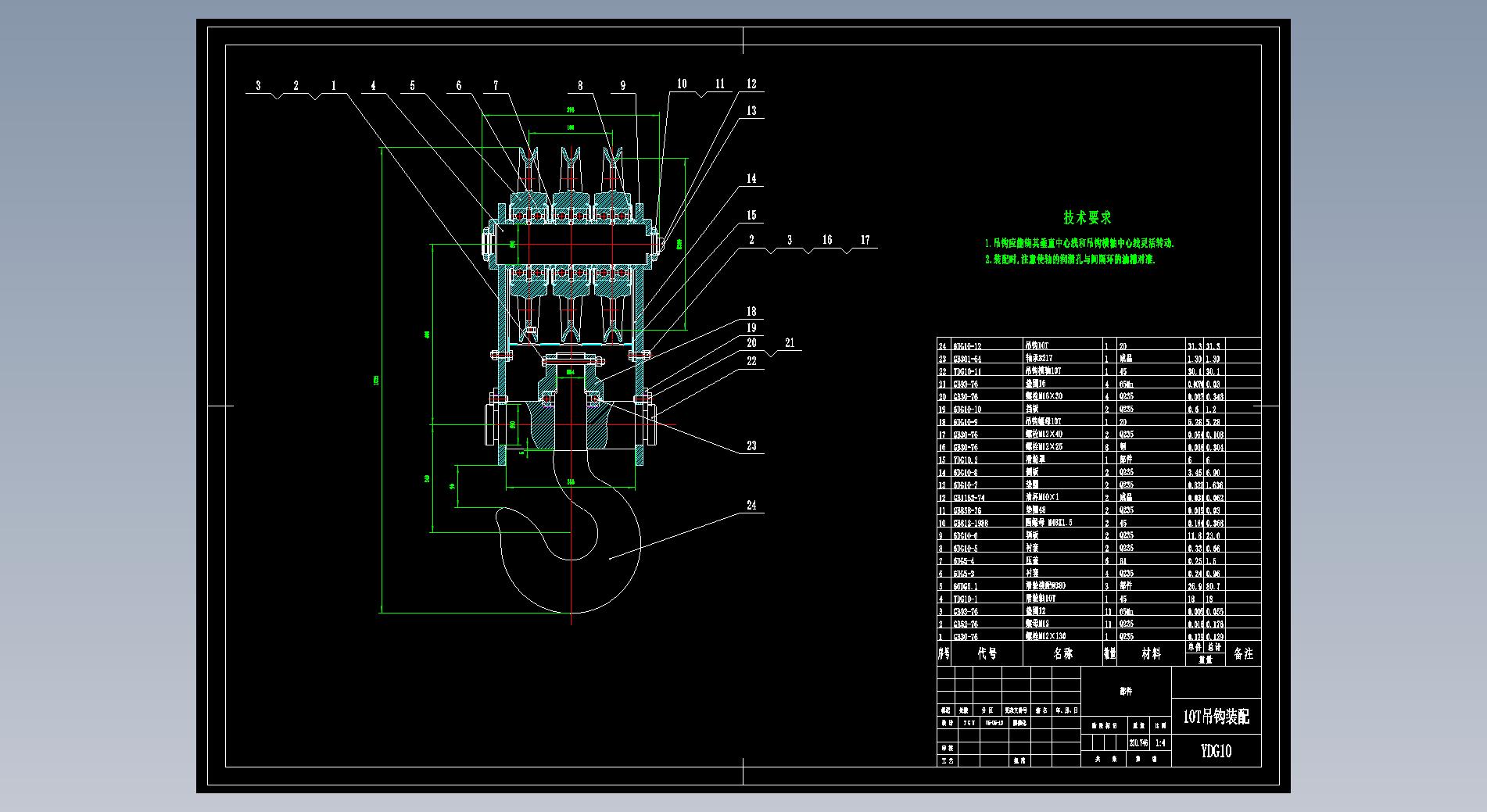Pick part callout number 23
The height and width of the screenshot is (812, 1487).
[751, 446]
